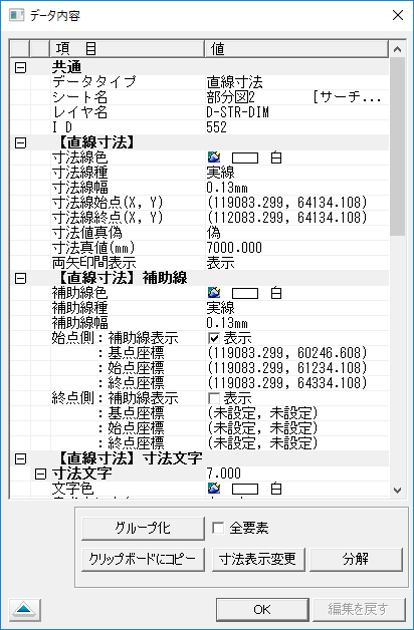Open color picker icon for 文字色
Image resolution: width=414 pixels, height=630 pixels.
point(214,488)
